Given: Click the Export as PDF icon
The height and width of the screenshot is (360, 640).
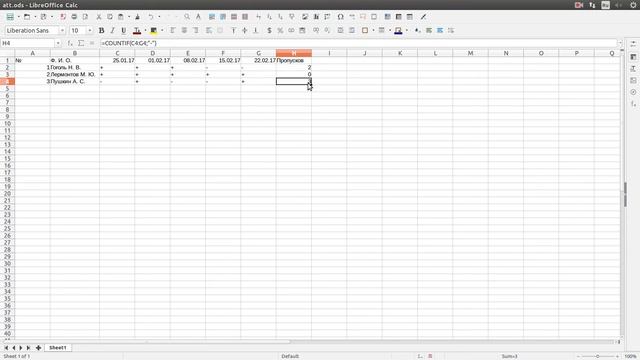Looking at the screenshot, I should pos(63,17).
